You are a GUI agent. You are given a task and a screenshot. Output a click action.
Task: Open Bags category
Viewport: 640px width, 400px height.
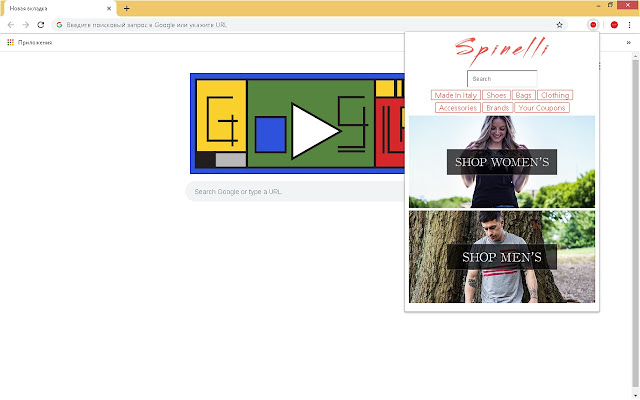(x=524, y=95)
